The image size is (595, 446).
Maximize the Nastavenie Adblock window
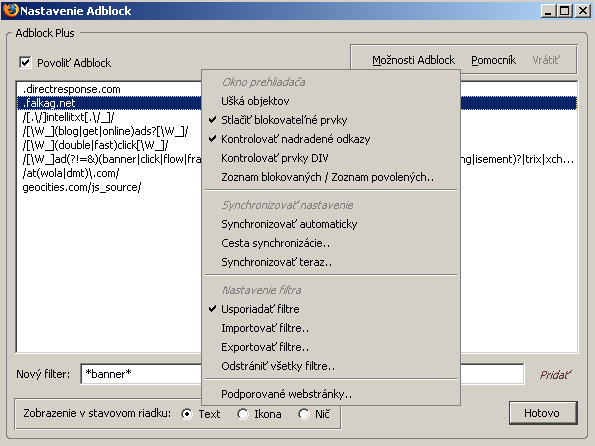pos(565,10)
